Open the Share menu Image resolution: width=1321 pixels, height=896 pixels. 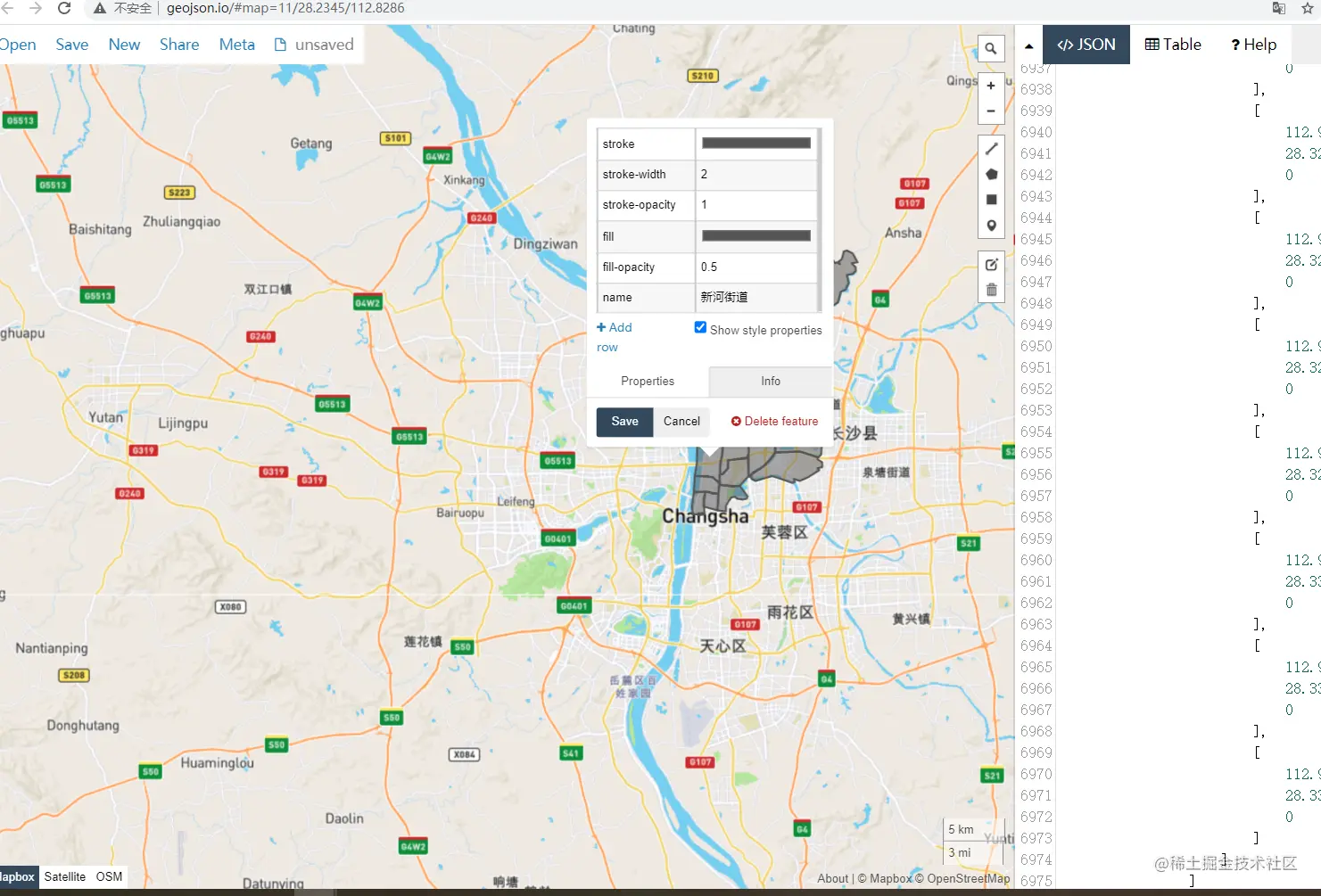pyautogui.click(x=179, y=45)
